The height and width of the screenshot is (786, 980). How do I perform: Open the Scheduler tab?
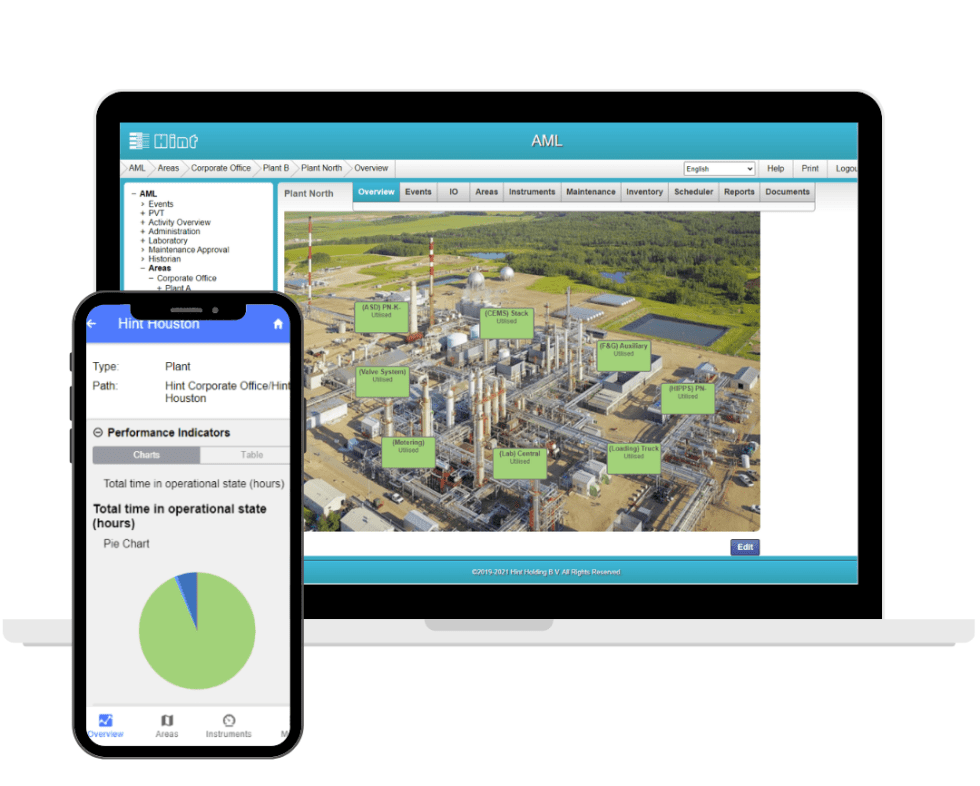click(x=693, y=191)
